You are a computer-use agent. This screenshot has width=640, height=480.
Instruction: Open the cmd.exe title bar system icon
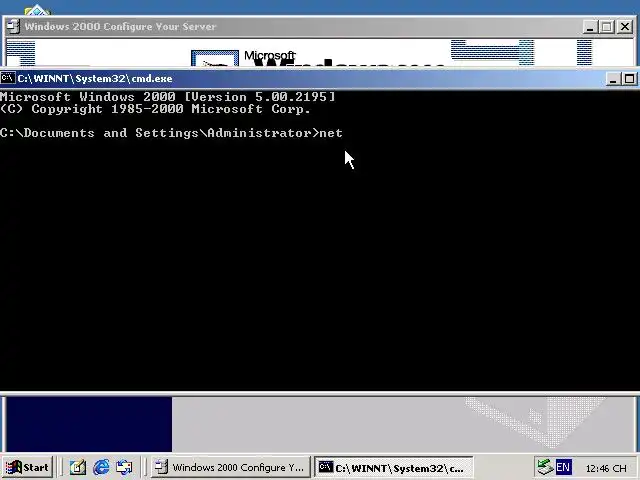pyautogui.click(x=8, y=78)
